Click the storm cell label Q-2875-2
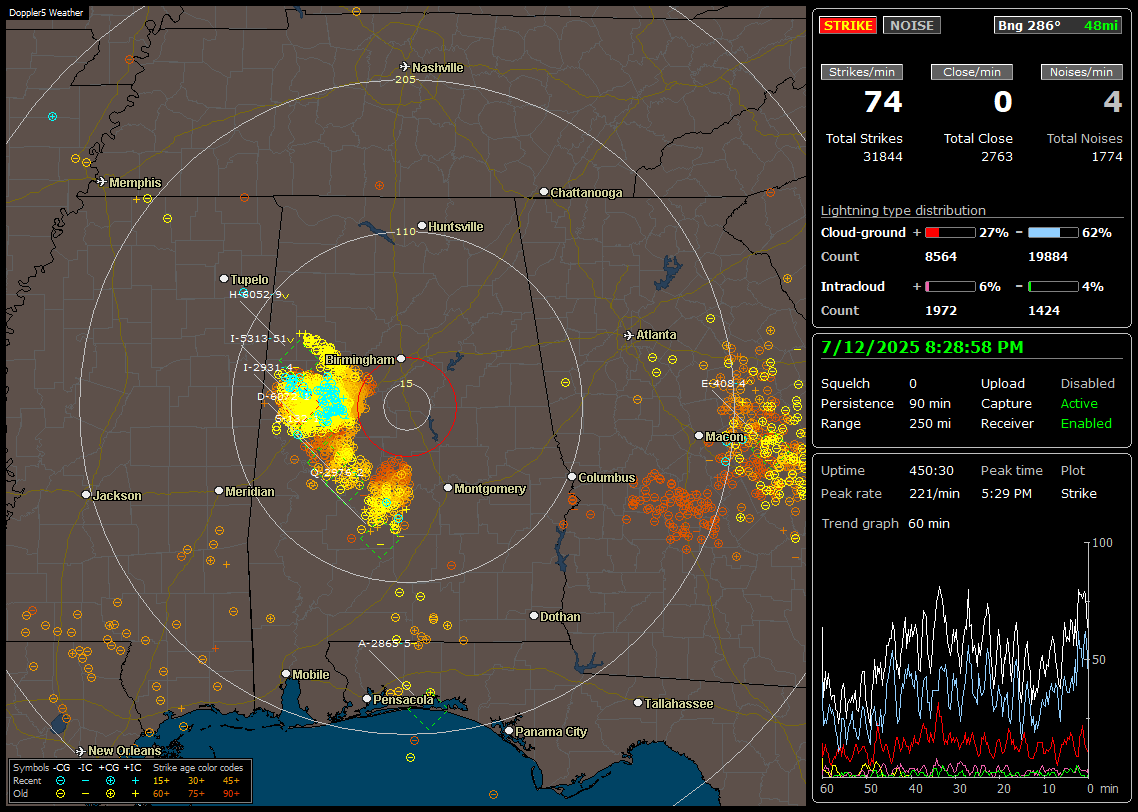 (x=337, y=472)
